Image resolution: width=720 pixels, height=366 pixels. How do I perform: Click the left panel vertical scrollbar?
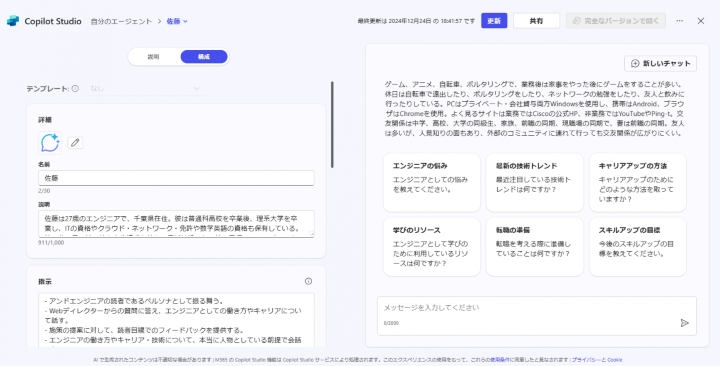[x=332, y=125]
